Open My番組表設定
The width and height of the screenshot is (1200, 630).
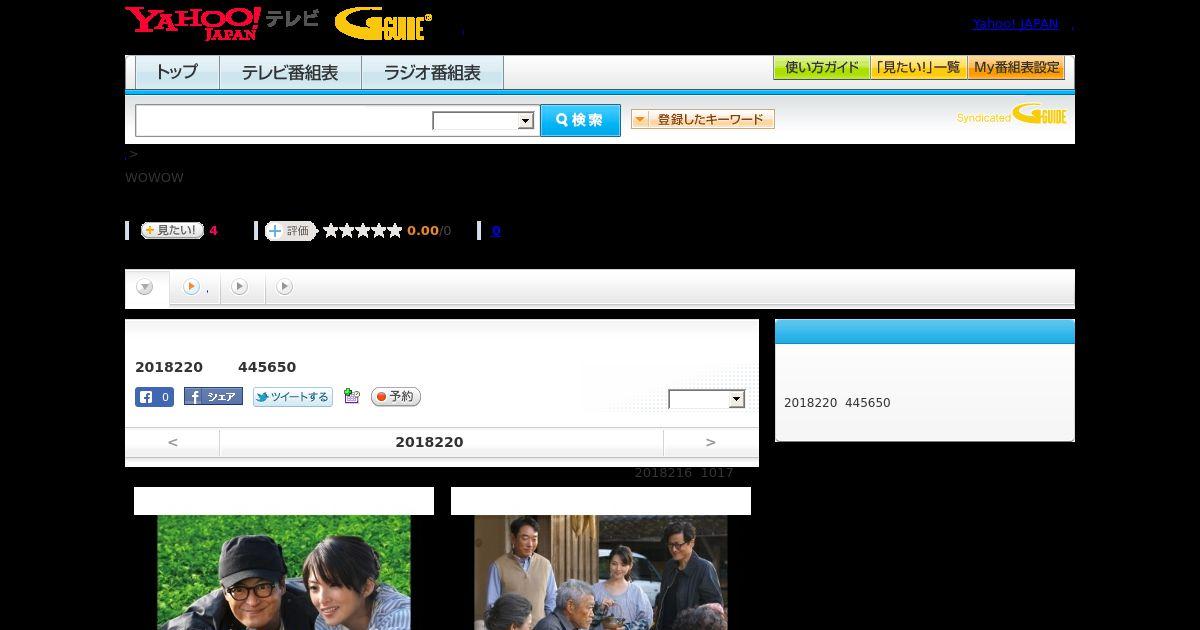1016,68
